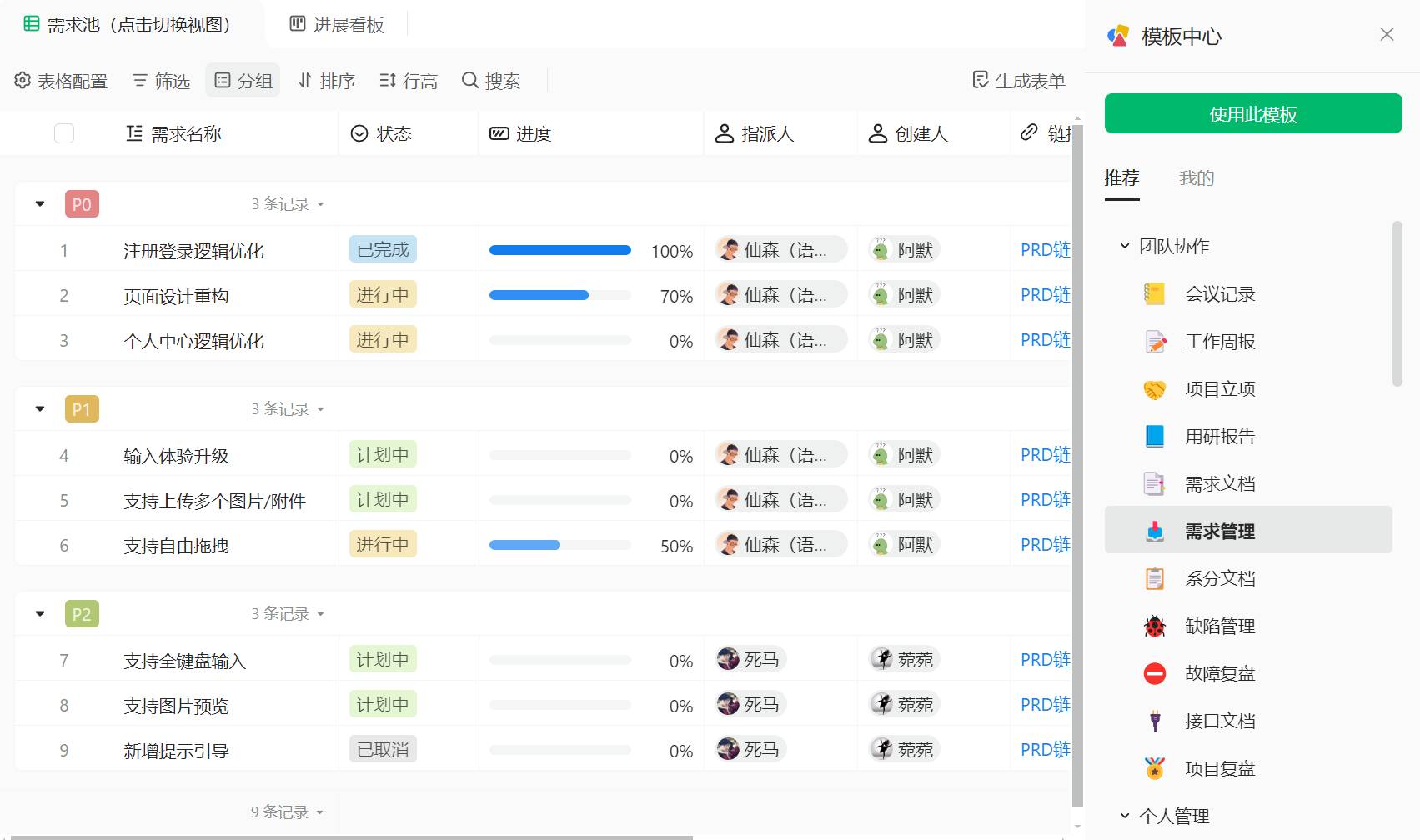This screenshot has width=1420, height=840.
Task: Collapse the P2 group
Action: (40, 613)
